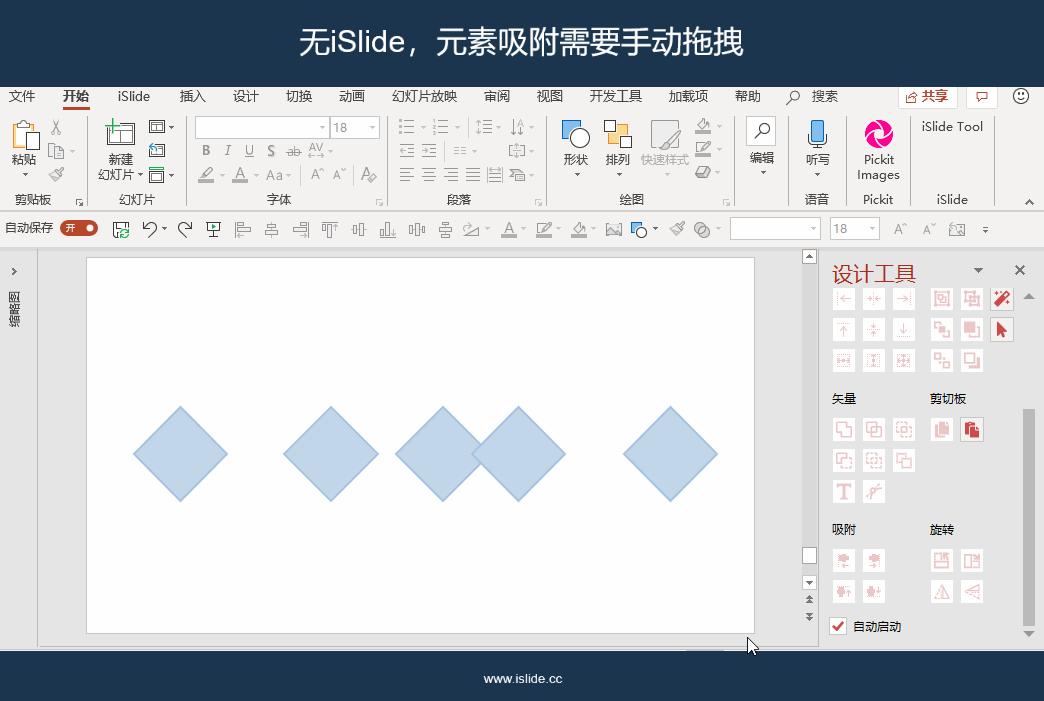Apply Italic formatting
Image resolution: width=1044 pixels, height=701 pixels.
pos(228,151)
